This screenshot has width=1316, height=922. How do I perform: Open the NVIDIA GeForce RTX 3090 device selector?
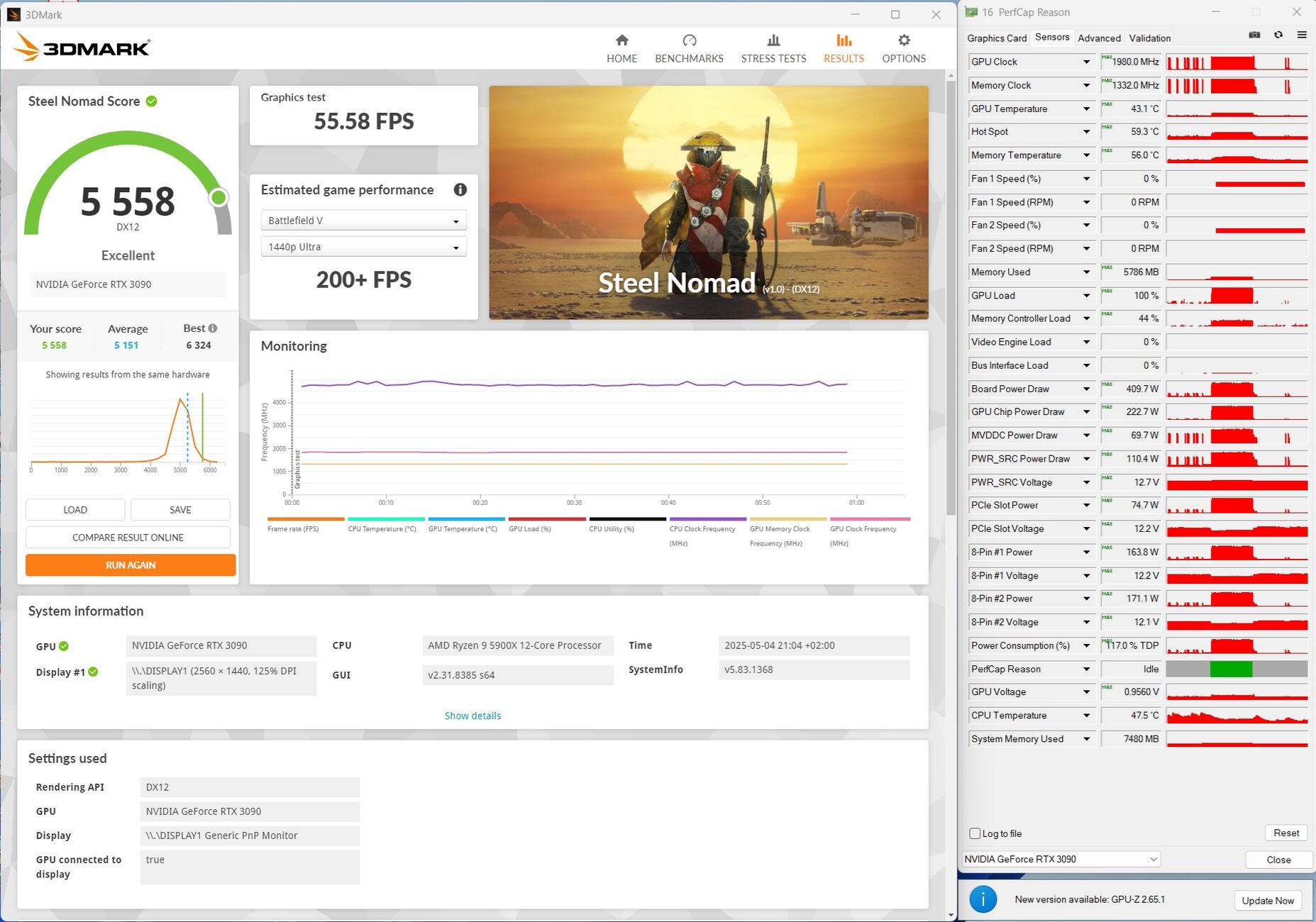click(1061, 859)
